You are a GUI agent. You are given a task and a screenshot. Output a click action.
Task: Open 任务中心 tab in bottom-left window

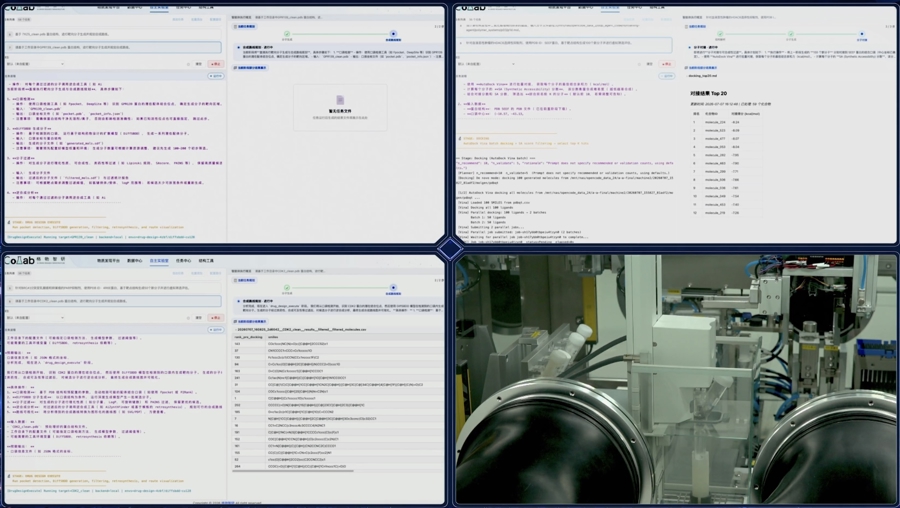click(183, 261)
